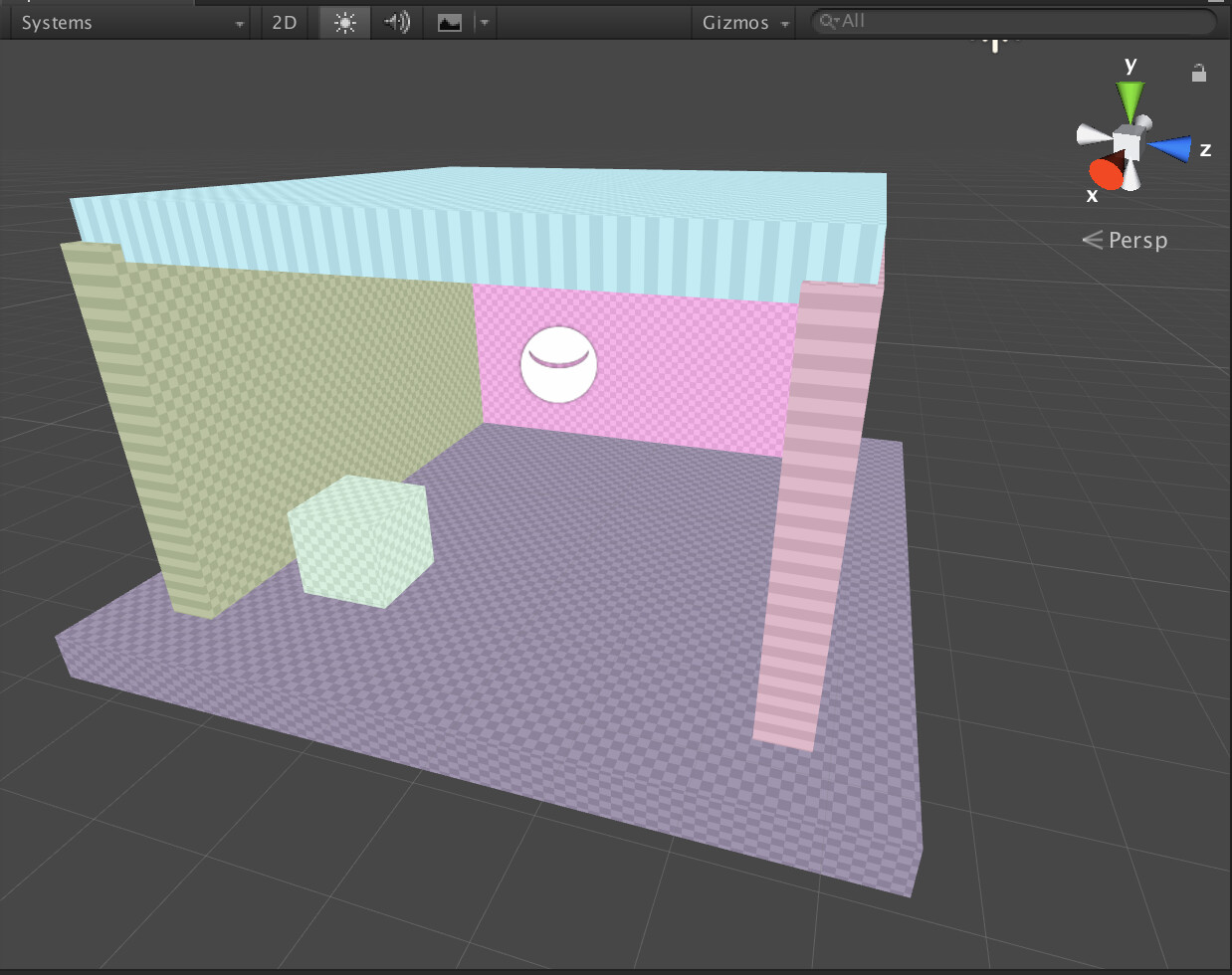Image resolution: width=1232 pixels, height=975 pixels.
Task: Toggle 2D view mode
Action: 284,22
